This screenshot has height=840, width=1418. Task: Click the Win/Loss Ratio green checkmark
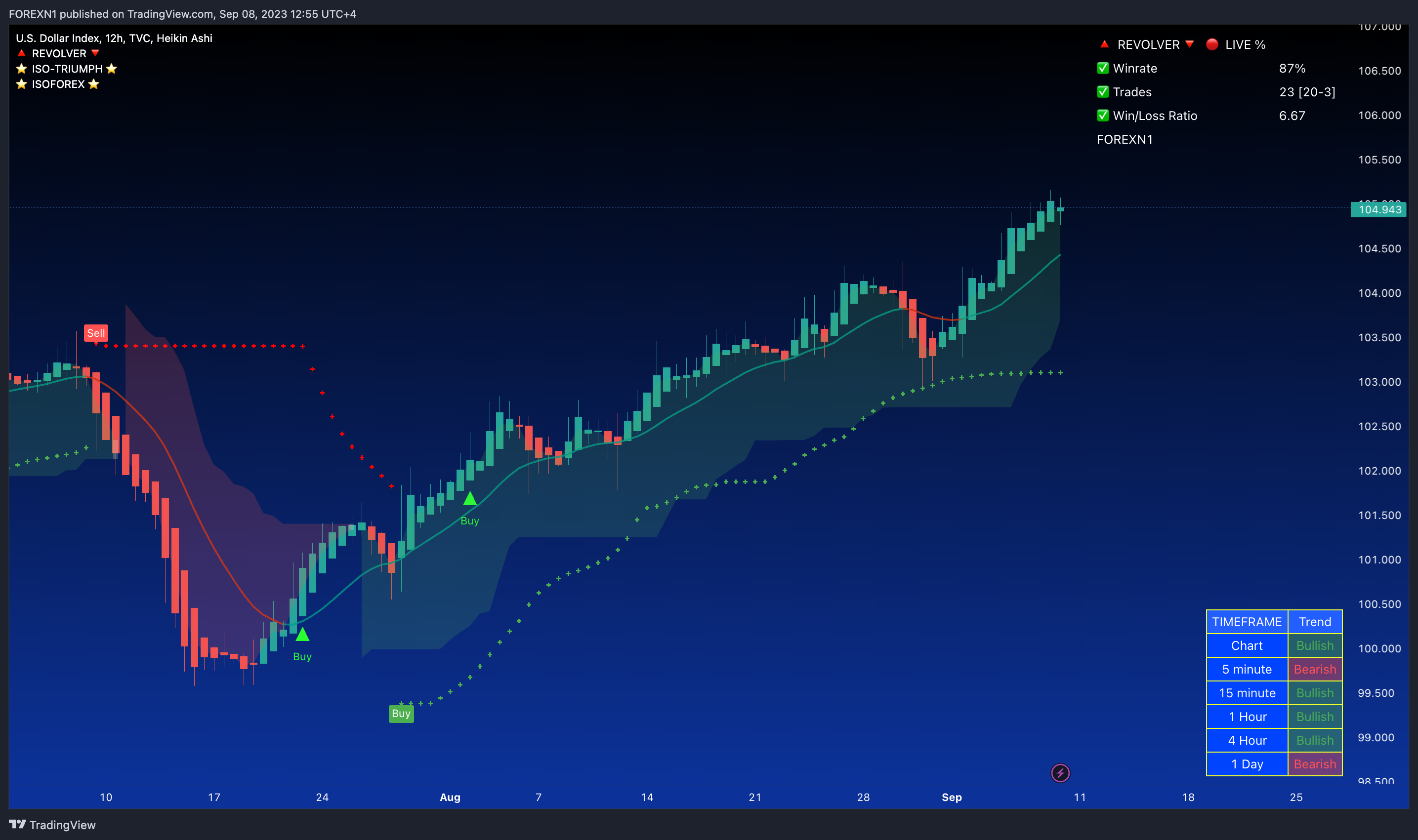click(1103, 116)
